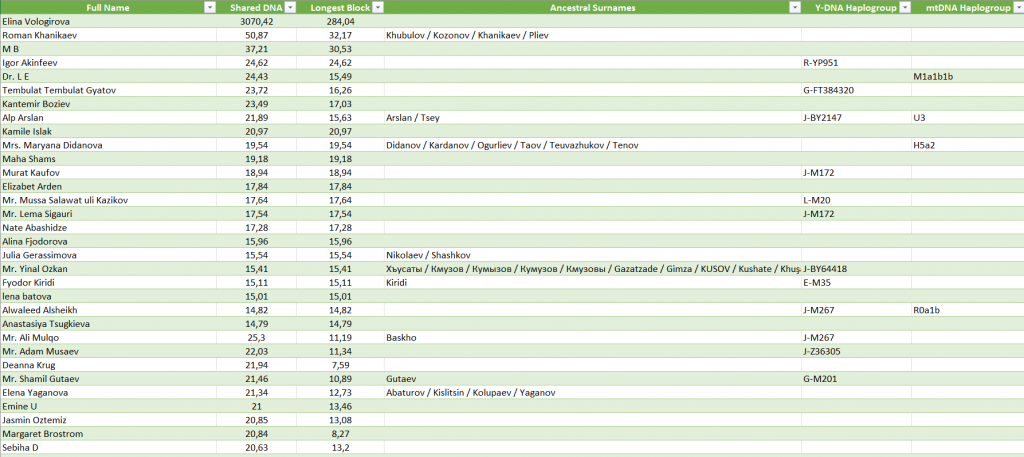
Task: Select the Arslan / Tsey surnames cell
Action: [412, 117]
